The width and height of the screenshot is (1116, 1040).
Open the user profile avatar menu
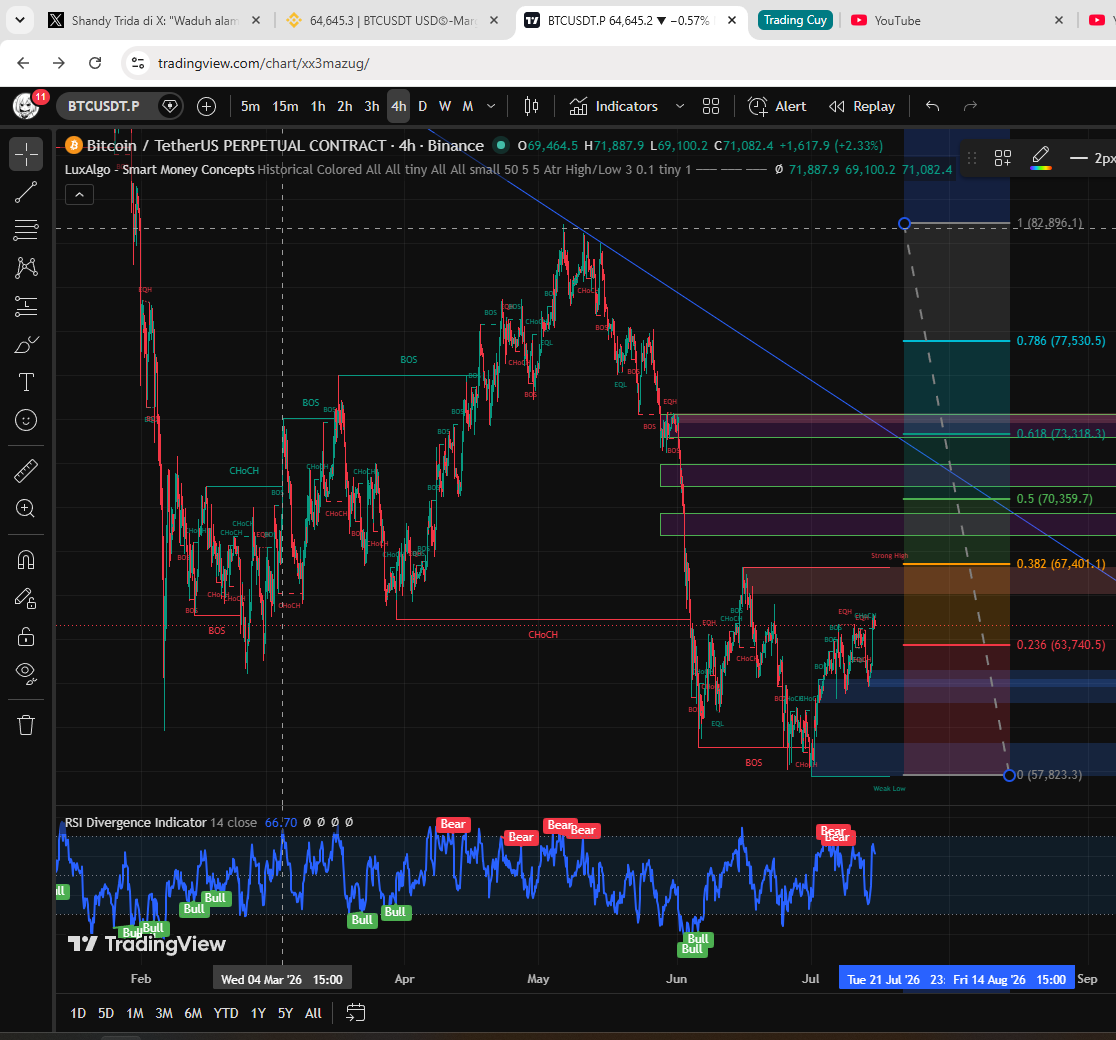click(x=27, y=106)
